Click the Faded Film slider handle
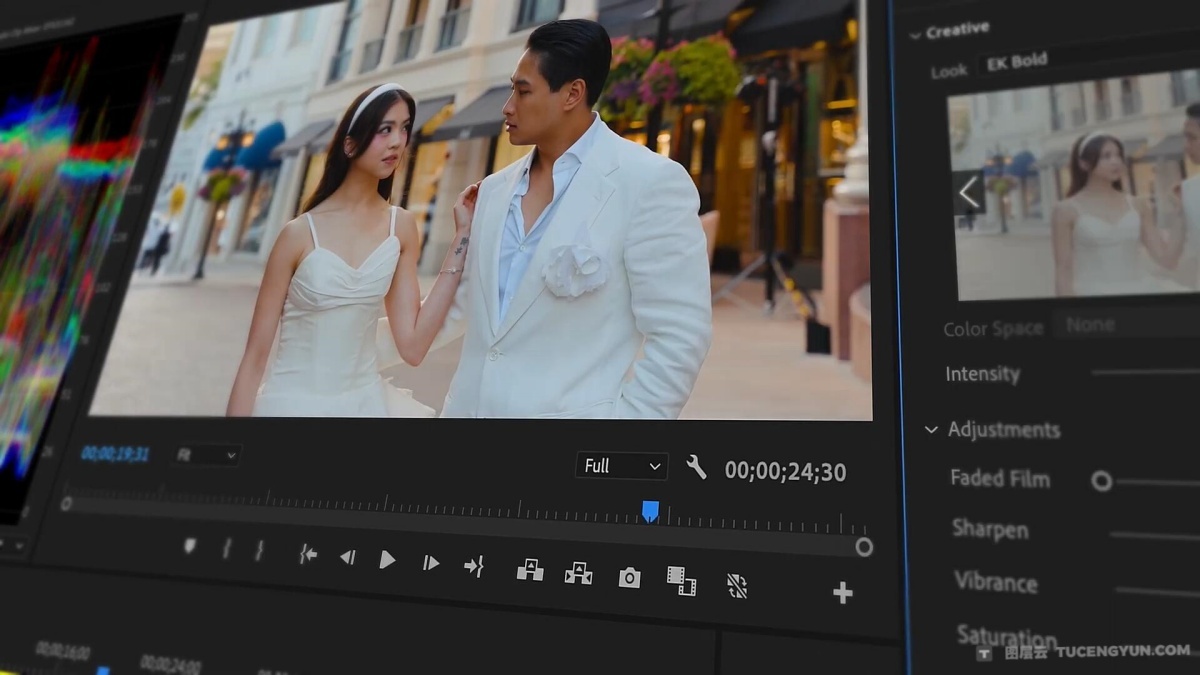Viewport: 1200px width, 675px height. tap(1101, 482)
